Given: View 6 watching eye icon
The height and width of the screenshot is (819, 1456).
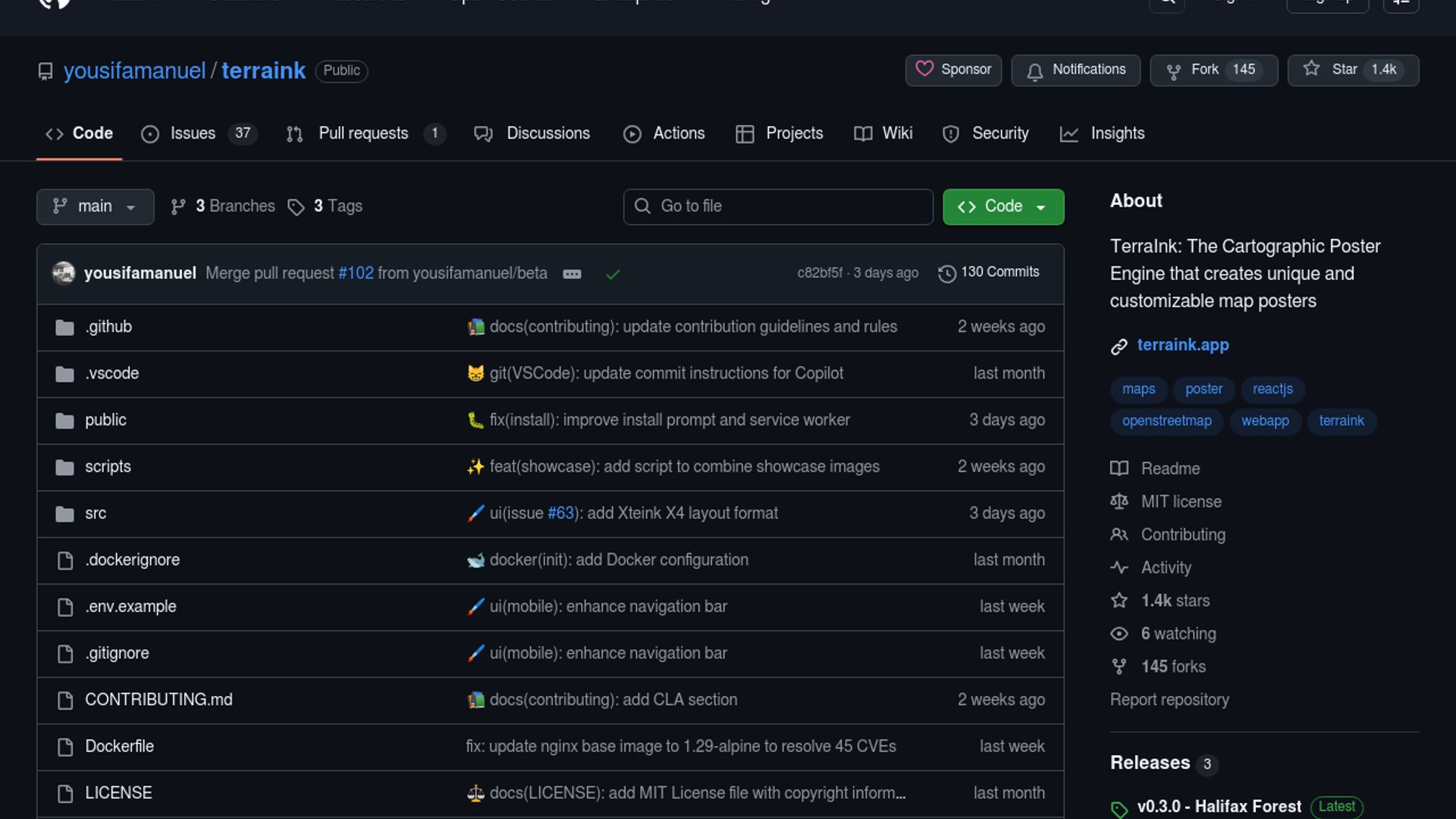Looking at the screenshot, I should point(1119,633).
